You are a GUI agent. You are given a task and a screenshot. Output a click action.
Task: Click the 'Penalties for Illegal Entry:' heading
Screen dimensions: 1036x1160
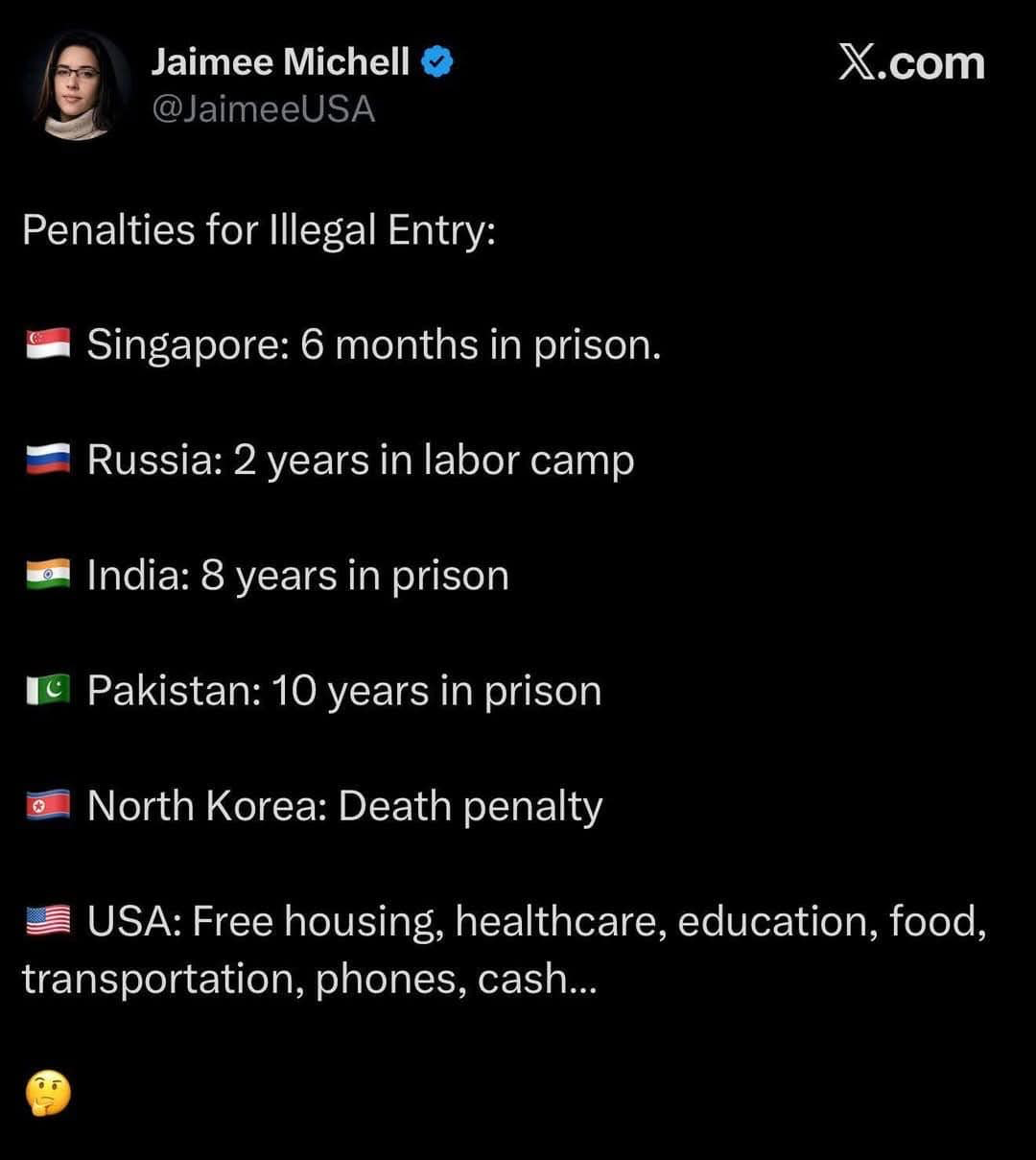259,230
